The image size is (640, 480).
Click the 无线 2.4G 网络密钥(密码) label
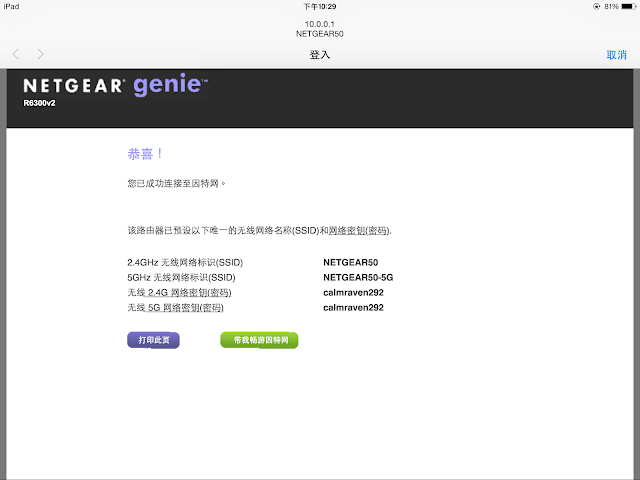pos(180,293)
